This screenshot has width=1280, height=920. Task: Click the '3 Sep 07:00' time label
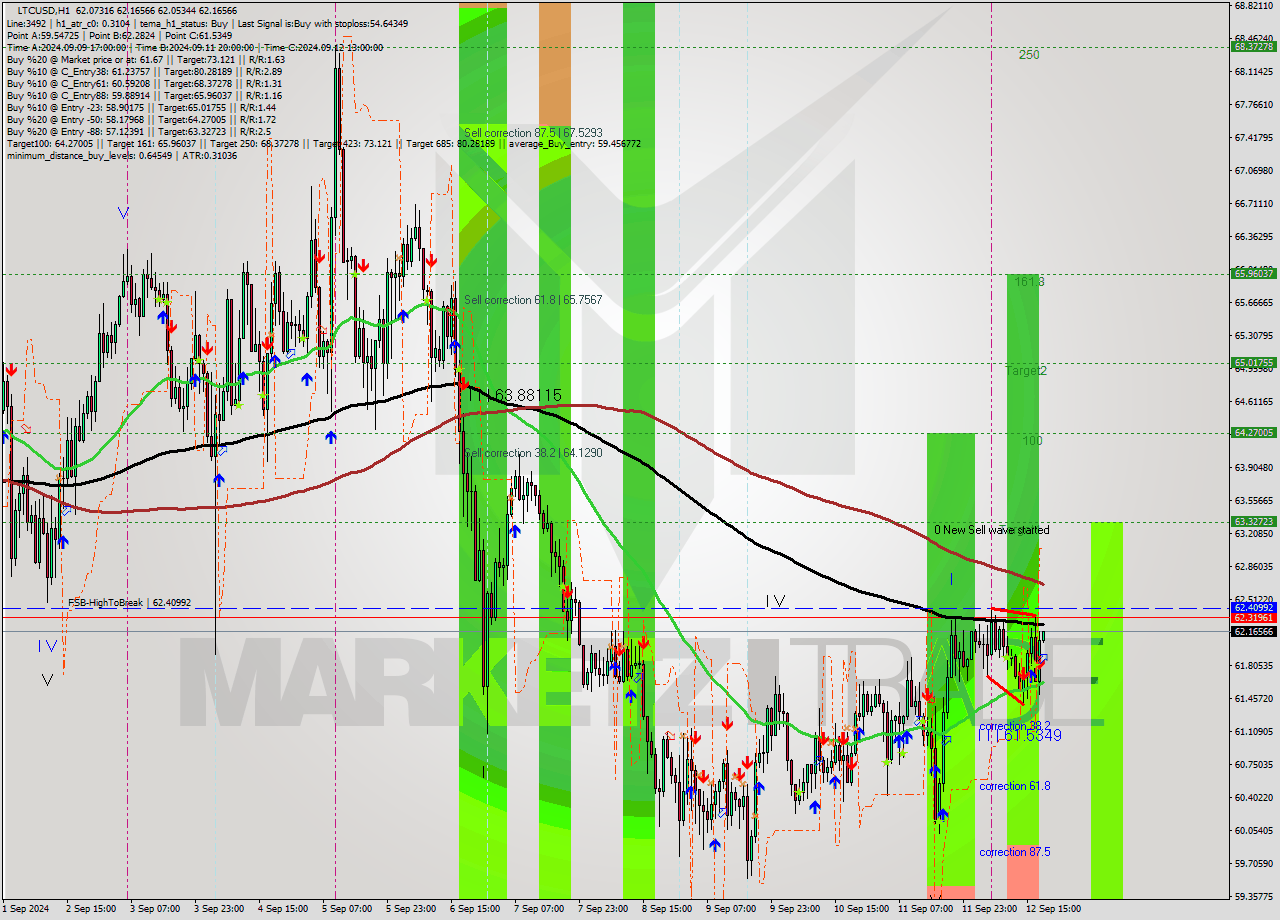tap(154, 909)
